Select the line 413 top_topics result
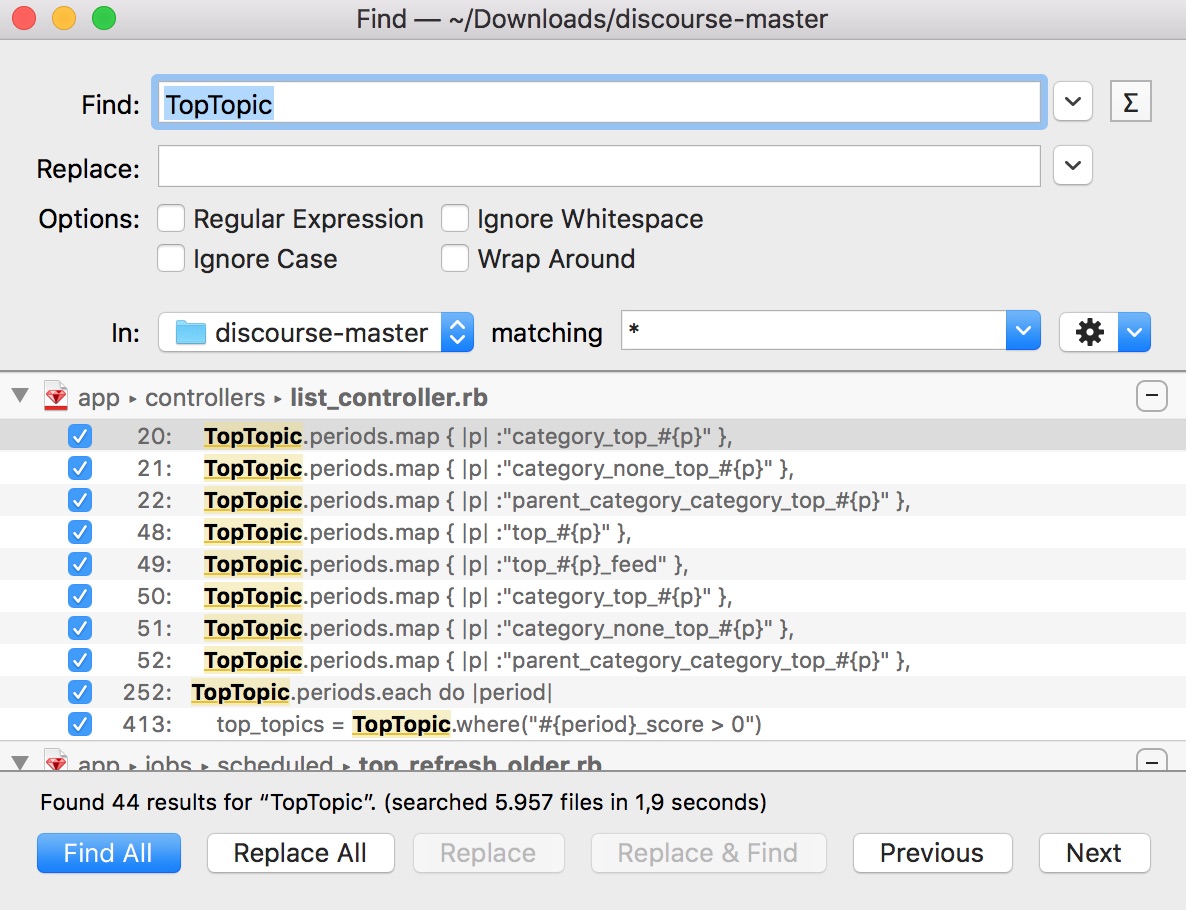Screen dimensions: 1186x910 (488, 724)
